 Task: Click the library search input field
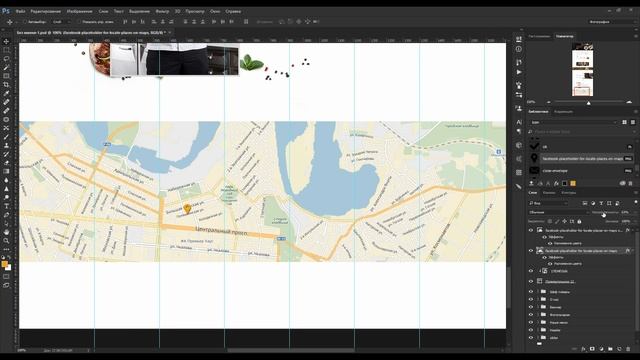pos(581,132)
